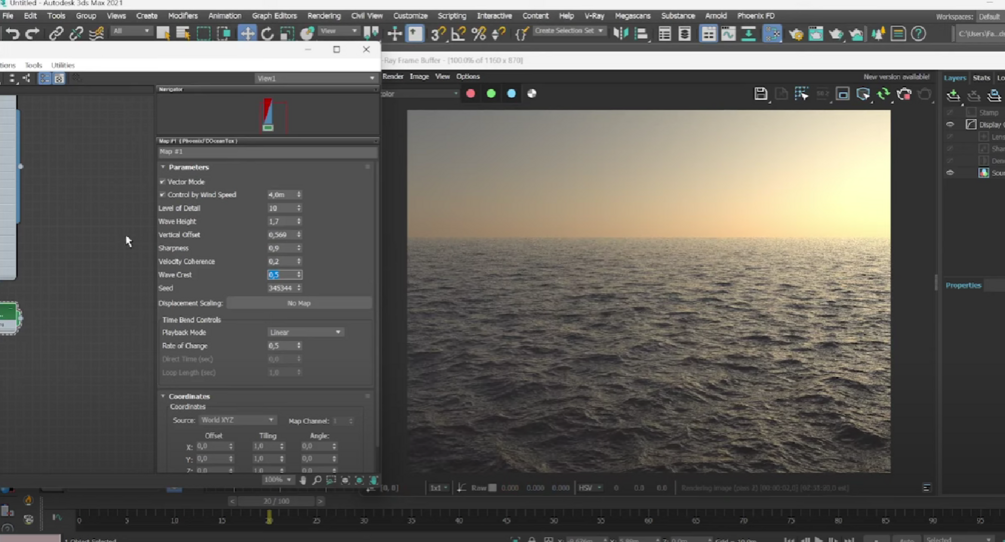
Task: Click the Undo arrow icon
Action: pyautogui.click(x=13, y=33)
